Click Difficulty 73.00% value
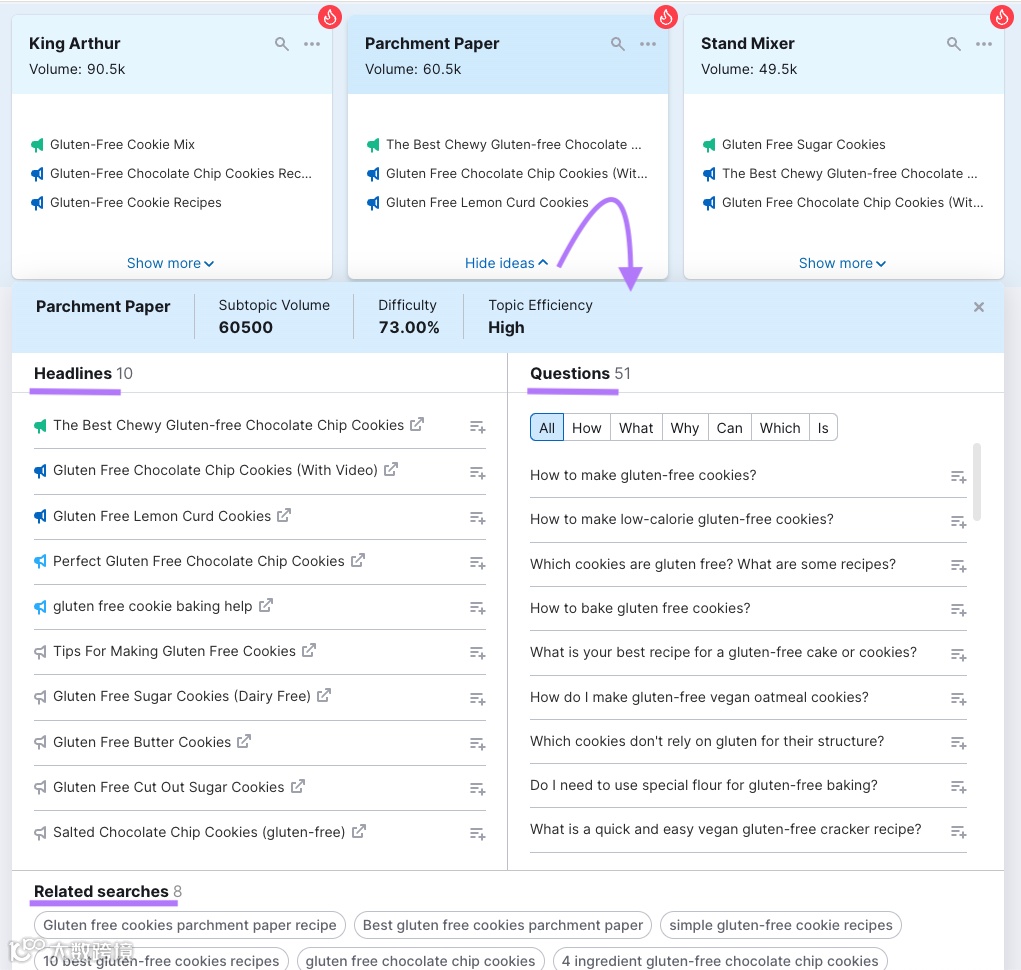The image size is (1021, 970). tap(409, 327)
